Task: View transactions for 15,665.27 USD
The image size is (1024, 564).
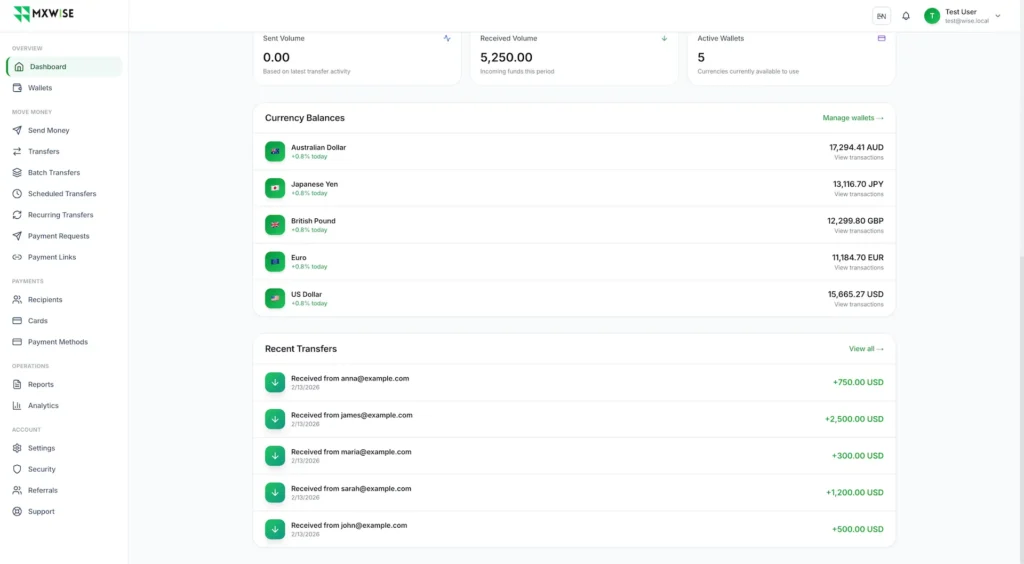Action: 859,305
